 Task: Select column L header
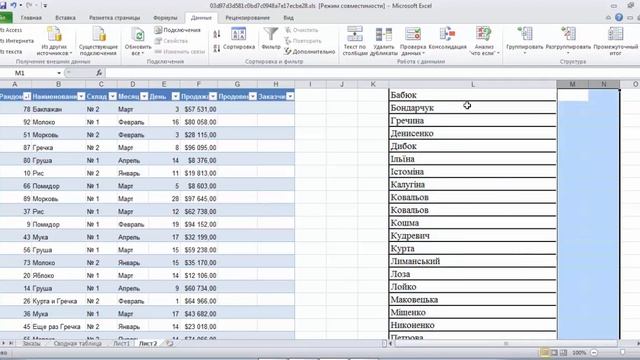[473, 84]
